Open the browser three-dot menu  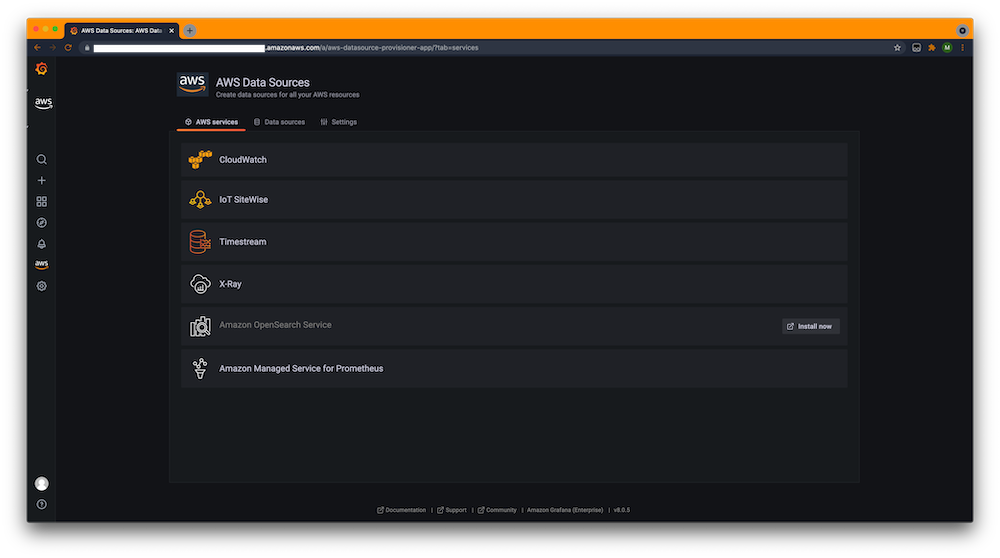coord(962,48)
